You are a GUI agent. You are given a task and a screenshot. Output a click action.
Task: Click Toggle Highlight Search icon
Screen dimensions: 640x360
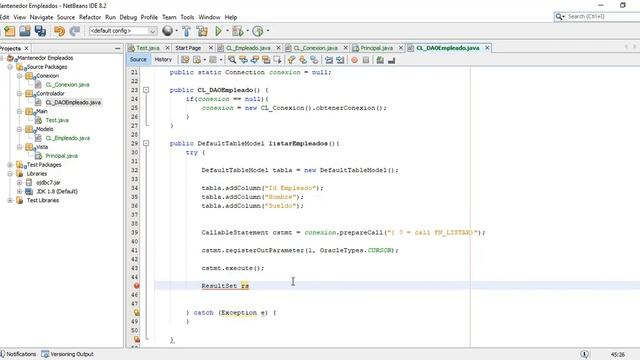click(266, 60)
